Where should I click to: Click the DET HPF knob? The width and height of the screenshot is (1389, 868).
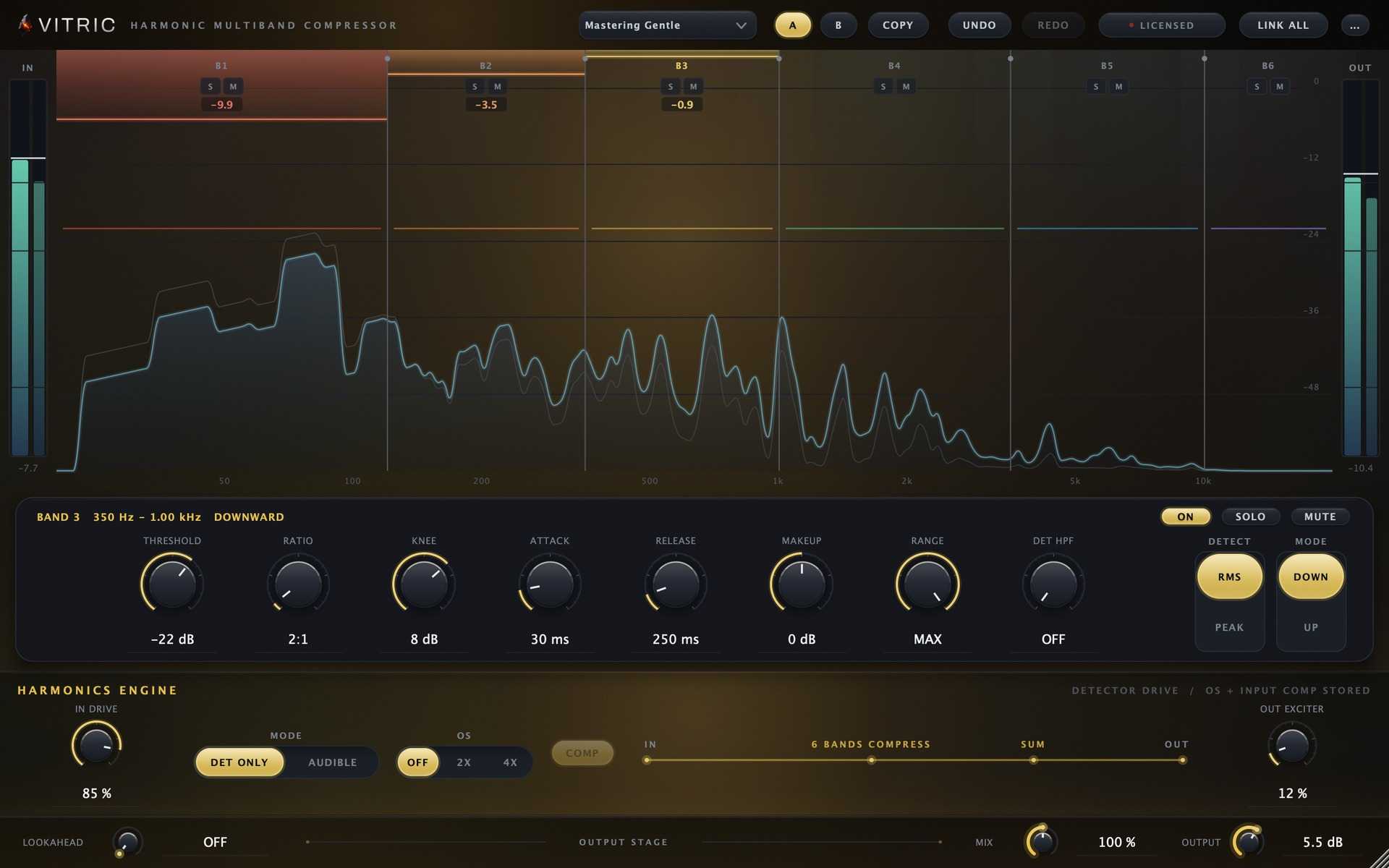click(x=1053, y=584)
